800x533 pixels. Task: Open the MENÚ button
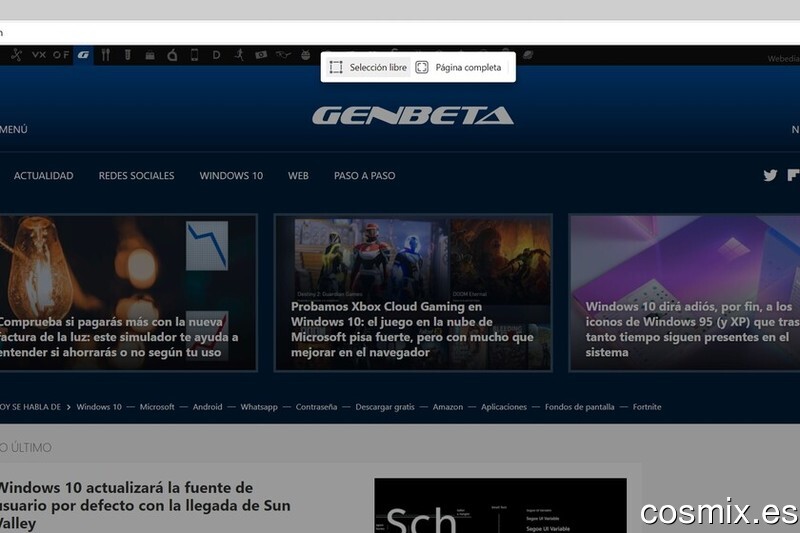[14, 130]
